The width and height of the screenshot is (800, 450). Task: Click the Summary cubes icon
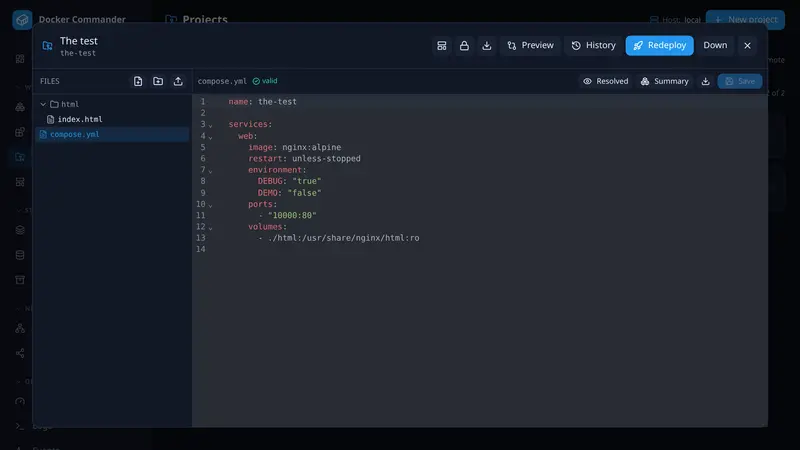coord(645,81)
